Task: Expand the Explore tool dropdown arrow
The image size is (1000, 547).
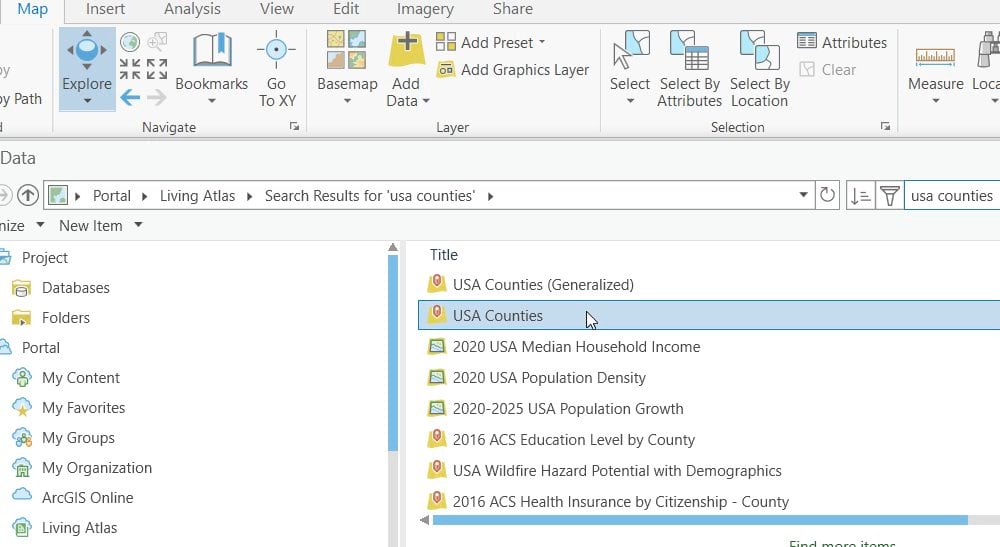Action: pos(87,101)
